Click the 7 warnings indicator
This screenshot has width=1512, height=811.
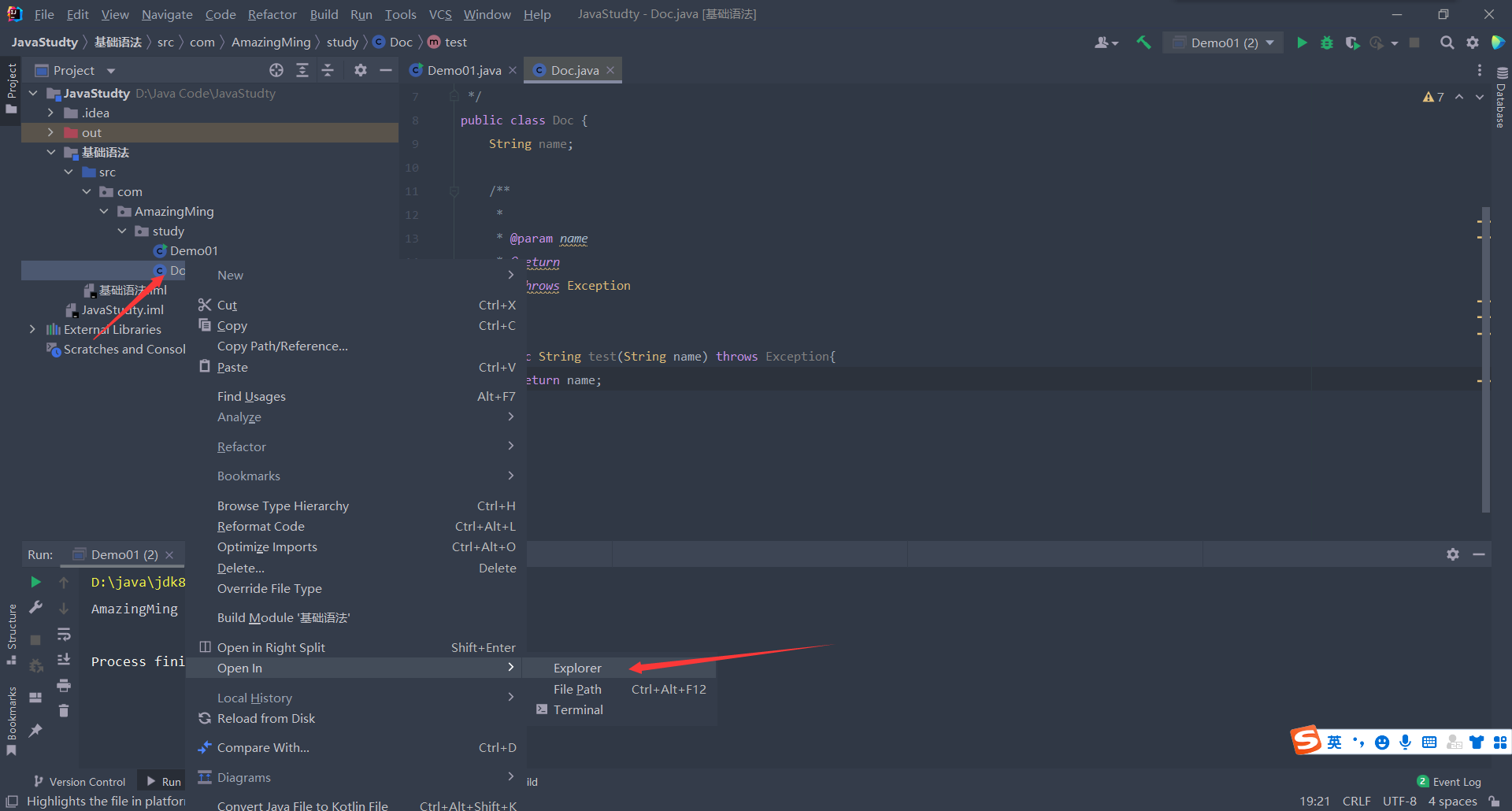[1433, 97]
